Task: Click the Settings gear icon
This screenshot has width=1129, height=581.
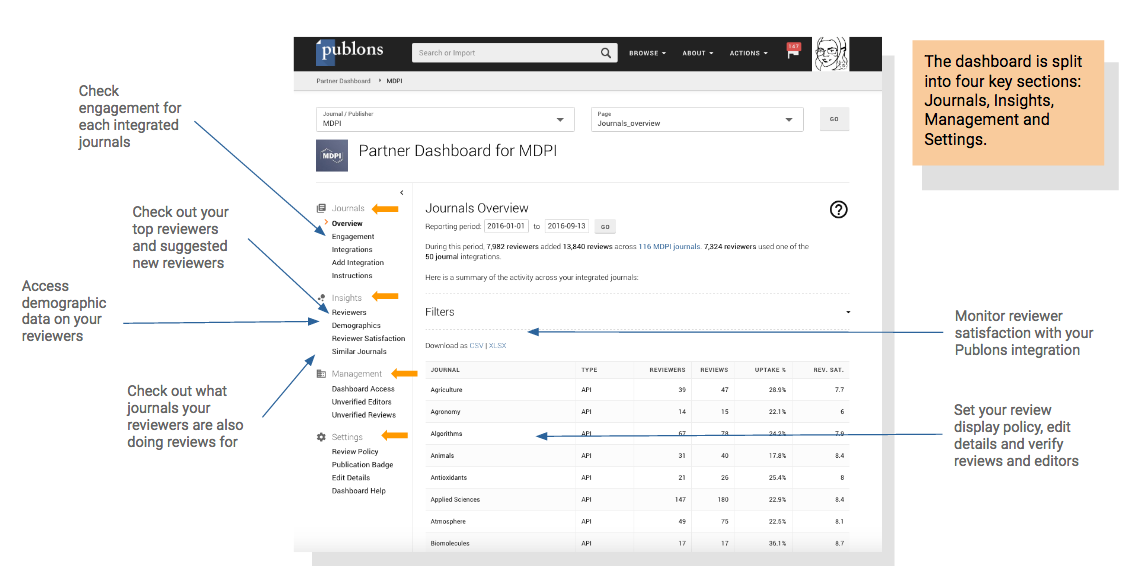Action: pos(321,437)
